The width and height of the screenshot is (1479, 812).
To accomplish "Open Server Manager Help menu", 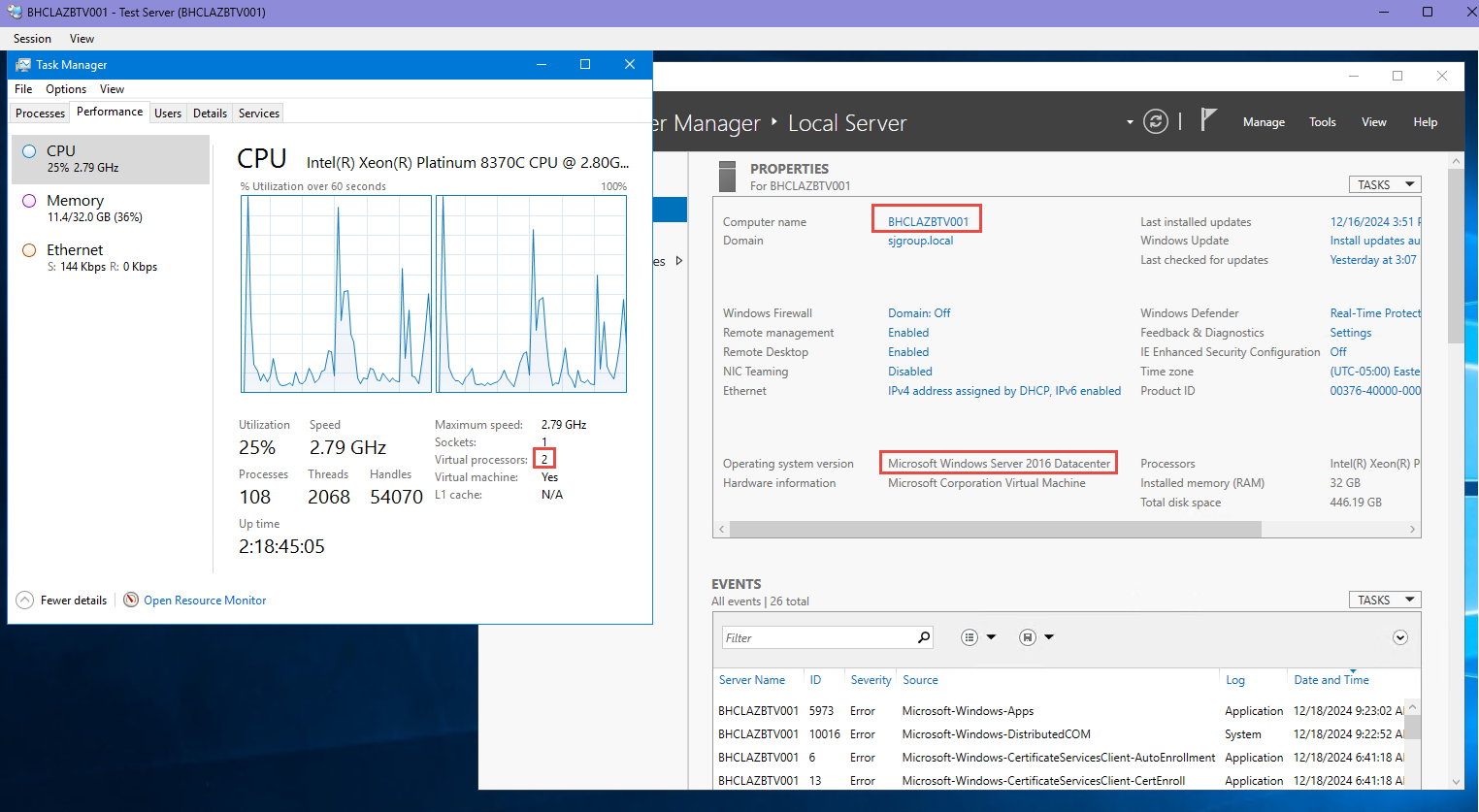I will click(x=1425, y=122).
